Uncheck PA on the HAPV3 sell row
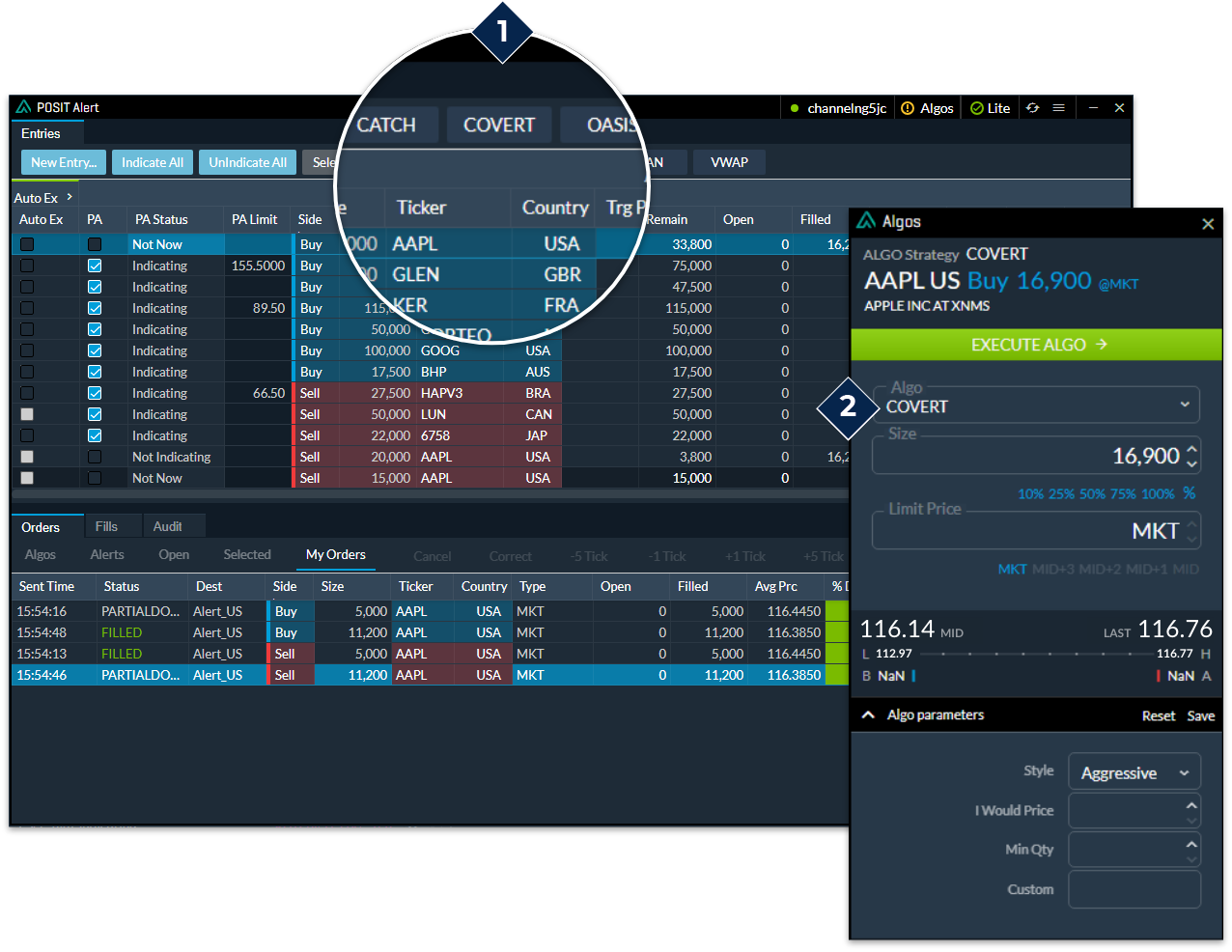Image resolution: width=1232 pixels, height=952 pixels. click(94, 393)
